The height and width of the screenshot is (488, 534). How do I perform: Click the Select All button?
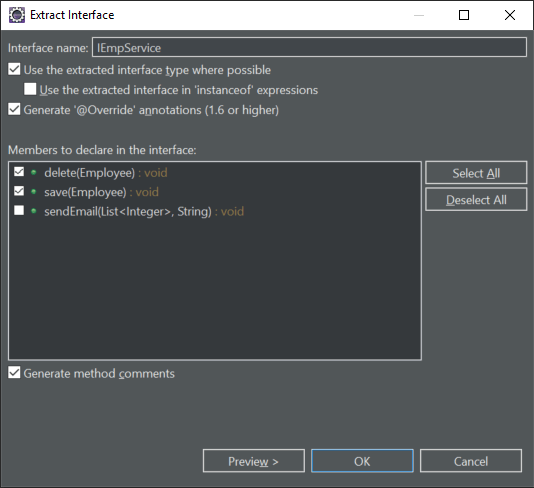476,173
